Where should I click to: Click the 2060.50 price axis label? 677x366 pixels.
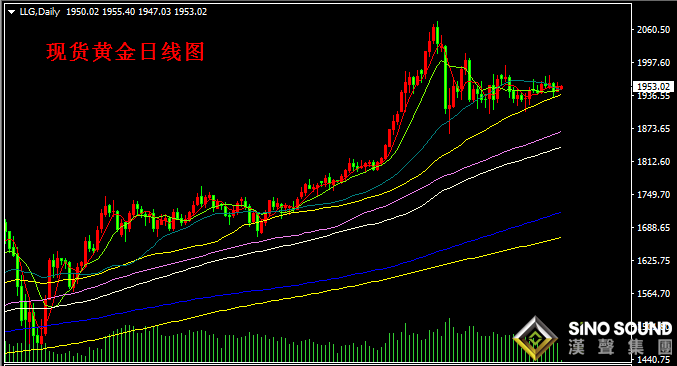(654, 29)
